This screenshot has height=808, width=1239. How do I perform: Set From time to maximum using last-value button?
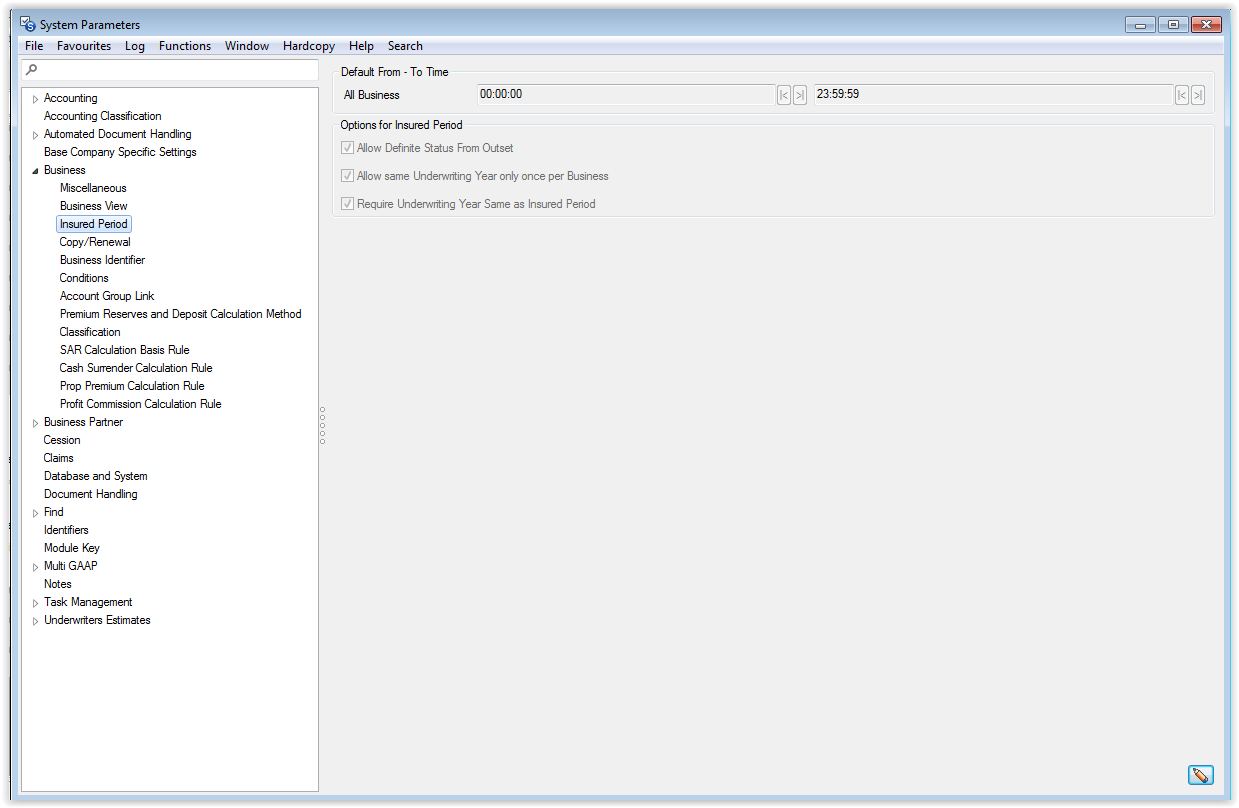799,95
